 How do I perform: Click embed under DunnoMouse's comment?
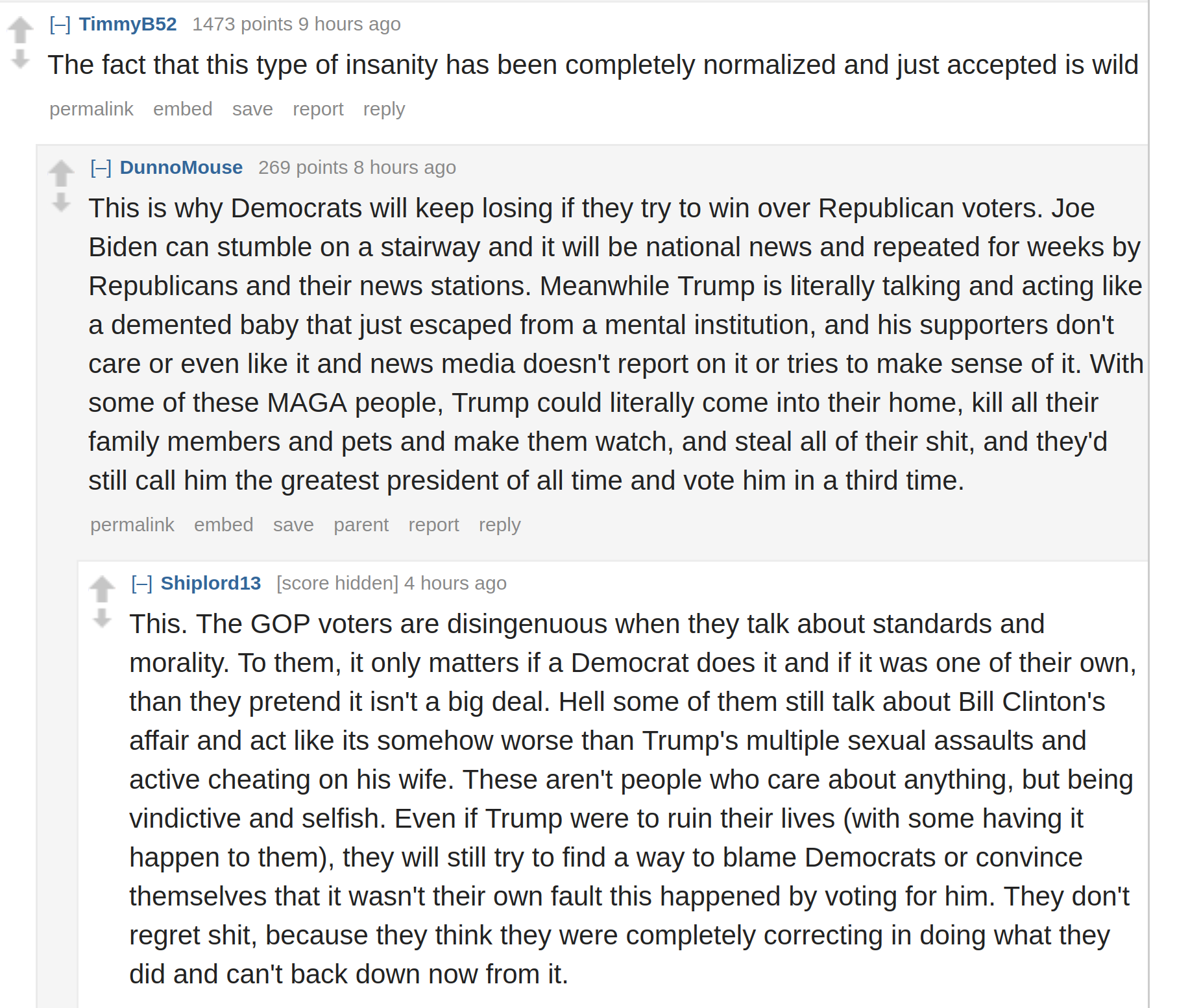[x=223, y=525]
